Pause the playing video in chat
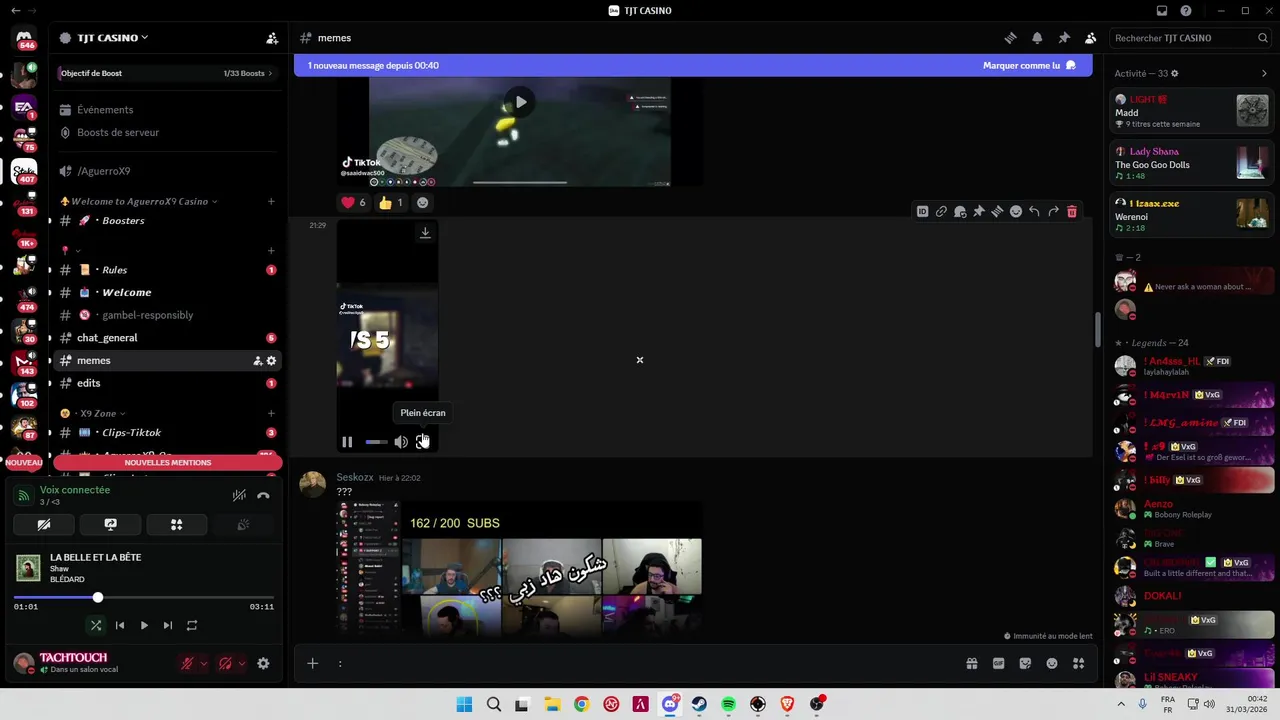Viewport: 1280px width, 720px height. point(347,442)
